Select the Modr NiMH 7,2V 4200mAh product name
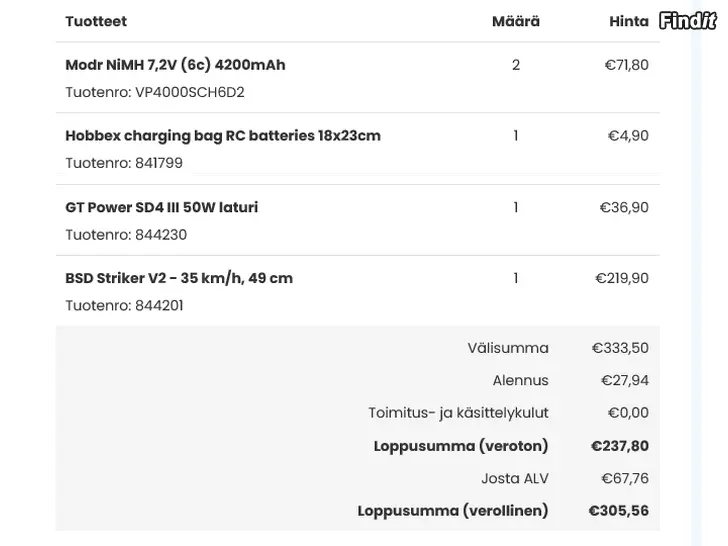This screenshot has height=546, width=728. [x=175, y=65]
